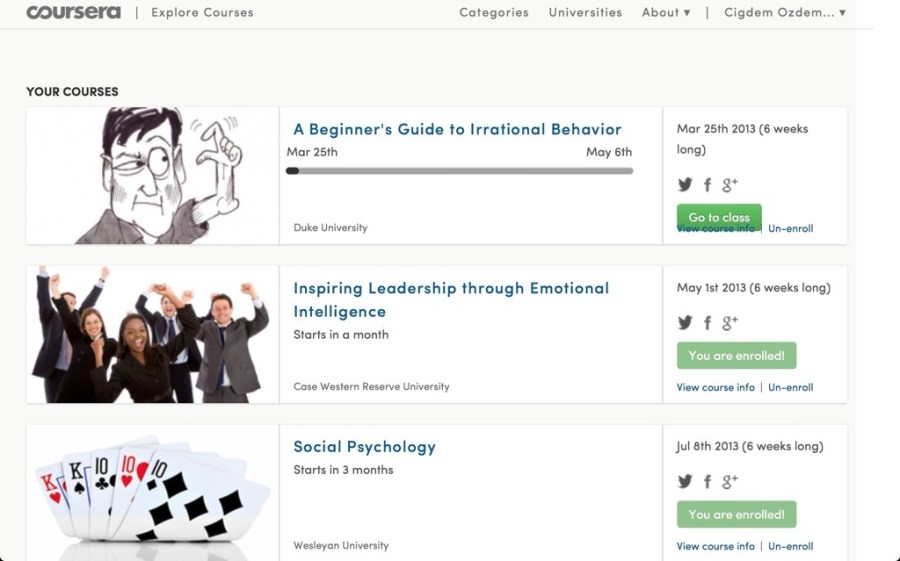This screenshot has height=561, width=900.
Task: Share Social Psychology on Facebook
Action: coord(707,481)
